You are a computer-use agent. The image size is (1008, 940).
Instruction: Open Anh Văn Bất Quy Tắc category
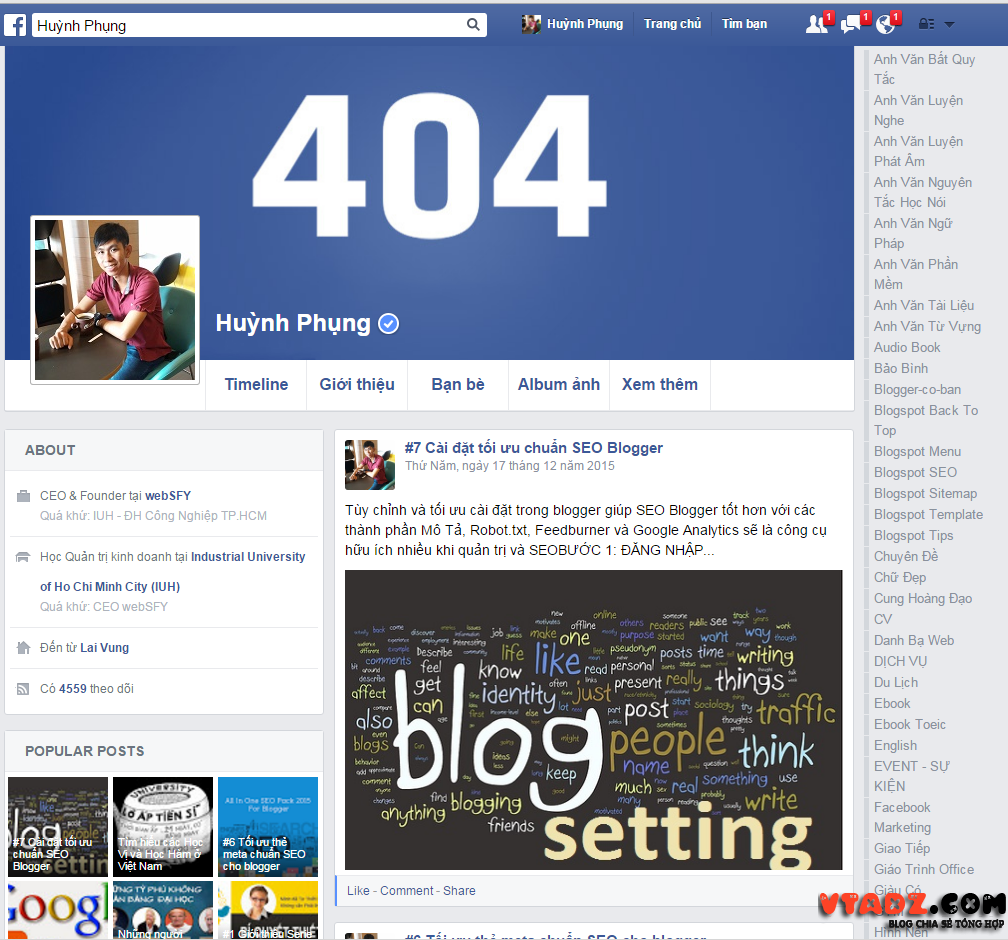tap(924, 69)
